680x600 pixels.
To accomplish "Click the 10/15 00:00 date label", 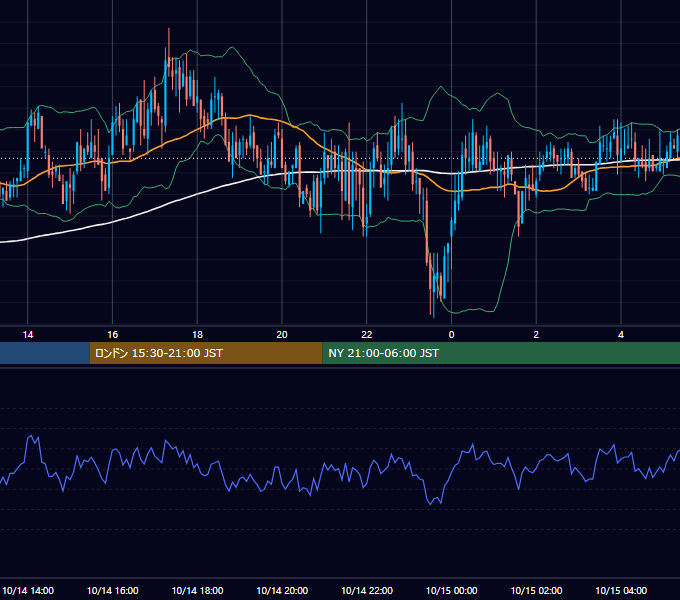I will pos(451,590).
